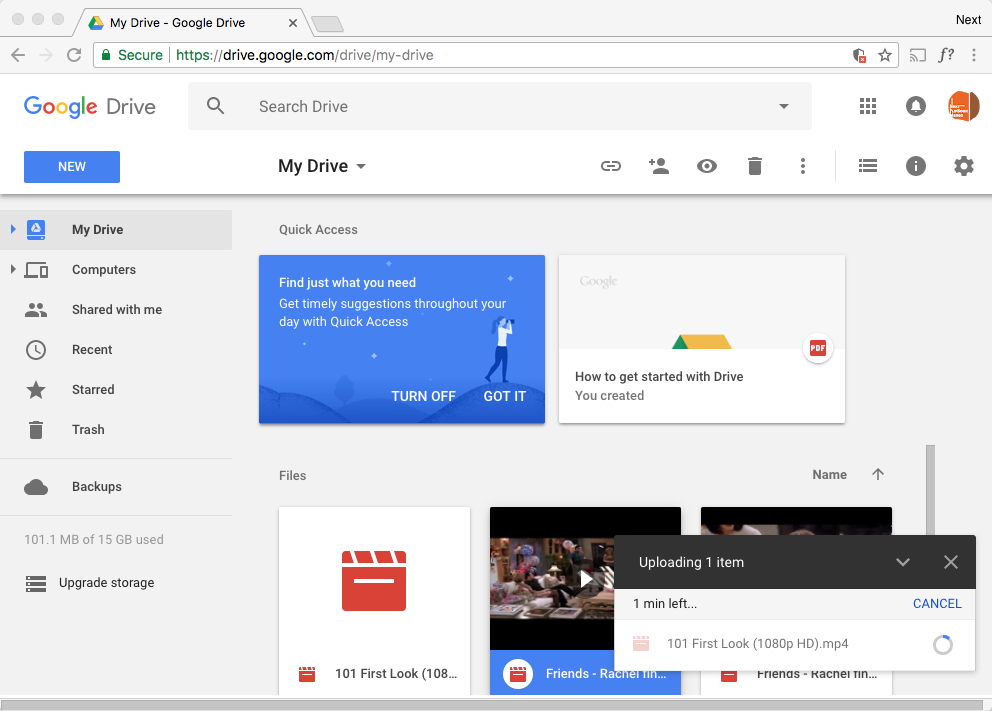Viewport: 992px width, 711px height.
Task: Reverse sort direction arrow next to Name
Action: tap(878, 475)
